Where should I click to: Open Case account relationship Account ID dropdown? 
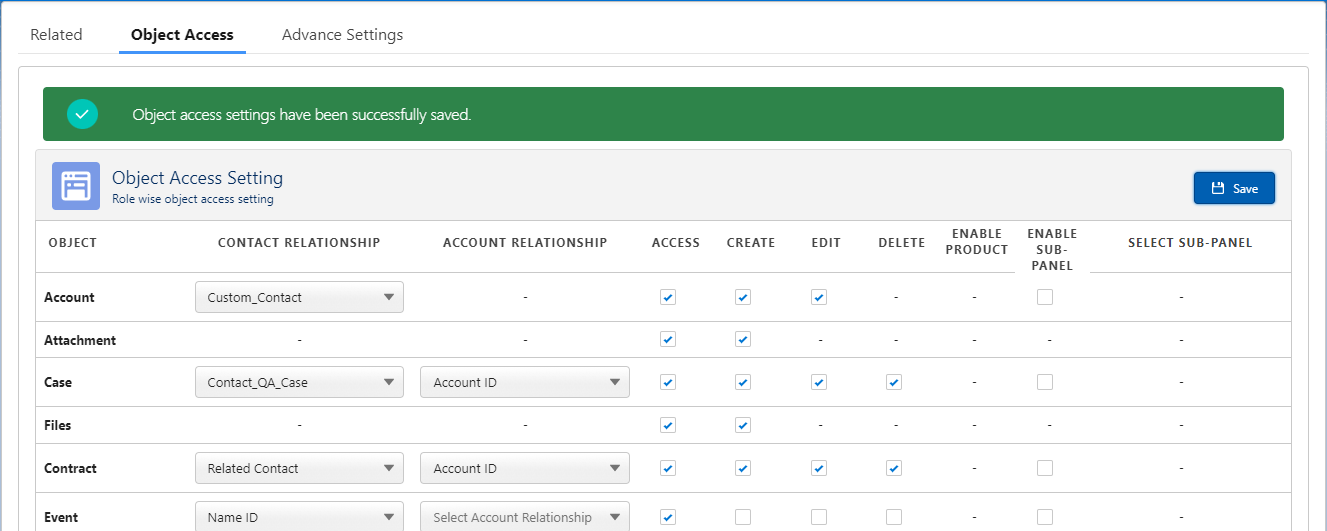point(524,382)
